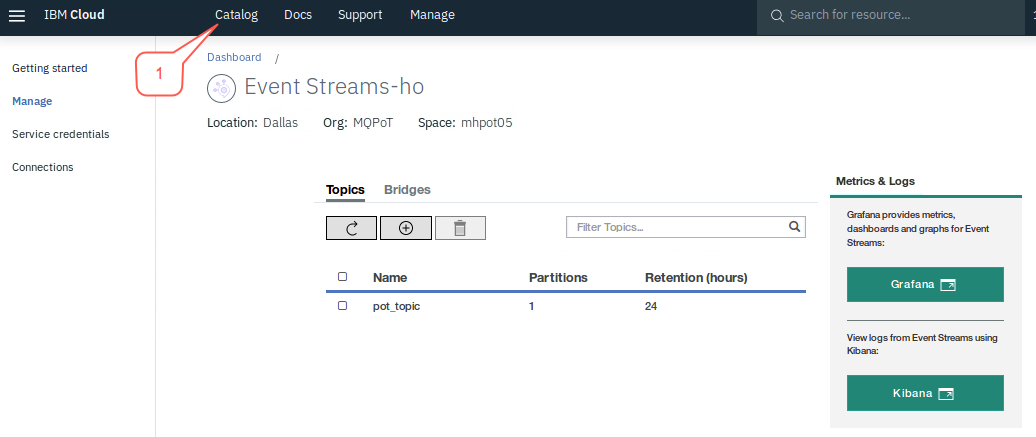1036x437 pixels.
Task: Click the delete topic trash button
Action: pyautogui.click(x=461, y=228)
